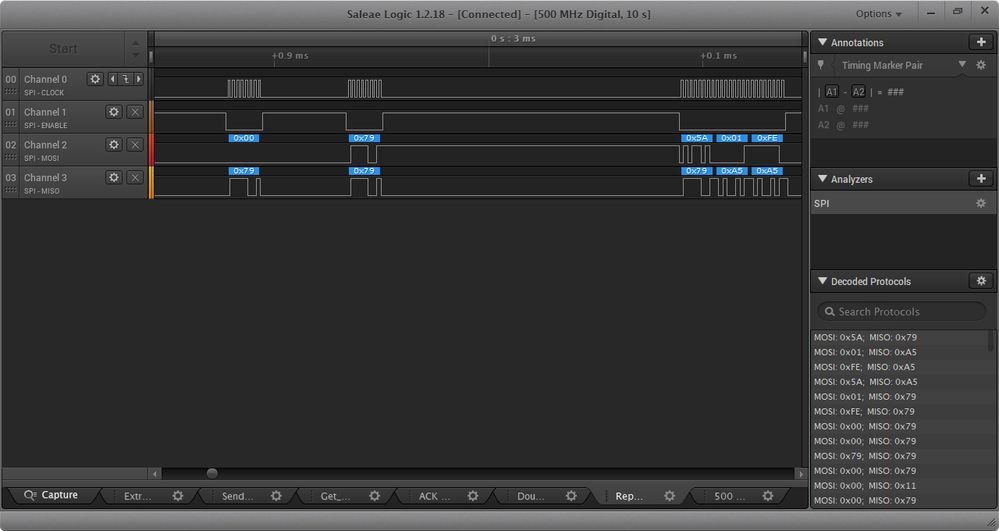Minimize the Saleae Logic window
This screenshot has width=999, height=531.
[x=931, y=12]
